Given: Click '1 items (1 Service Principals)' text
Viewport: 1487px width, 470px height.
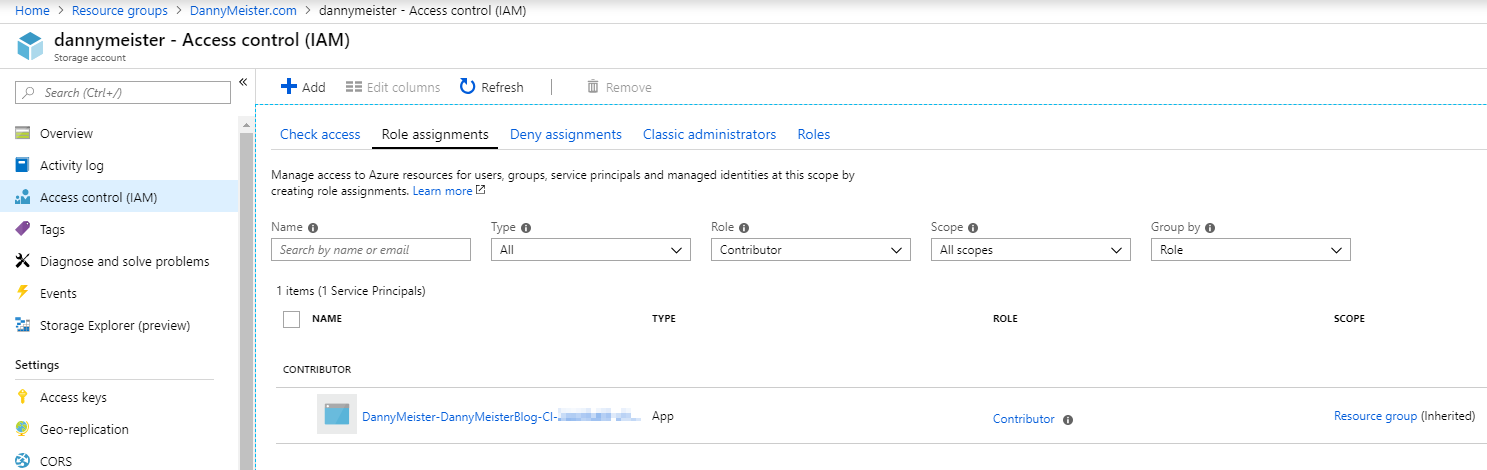Looking at the screenshot, I should click(x=351, y=292).
